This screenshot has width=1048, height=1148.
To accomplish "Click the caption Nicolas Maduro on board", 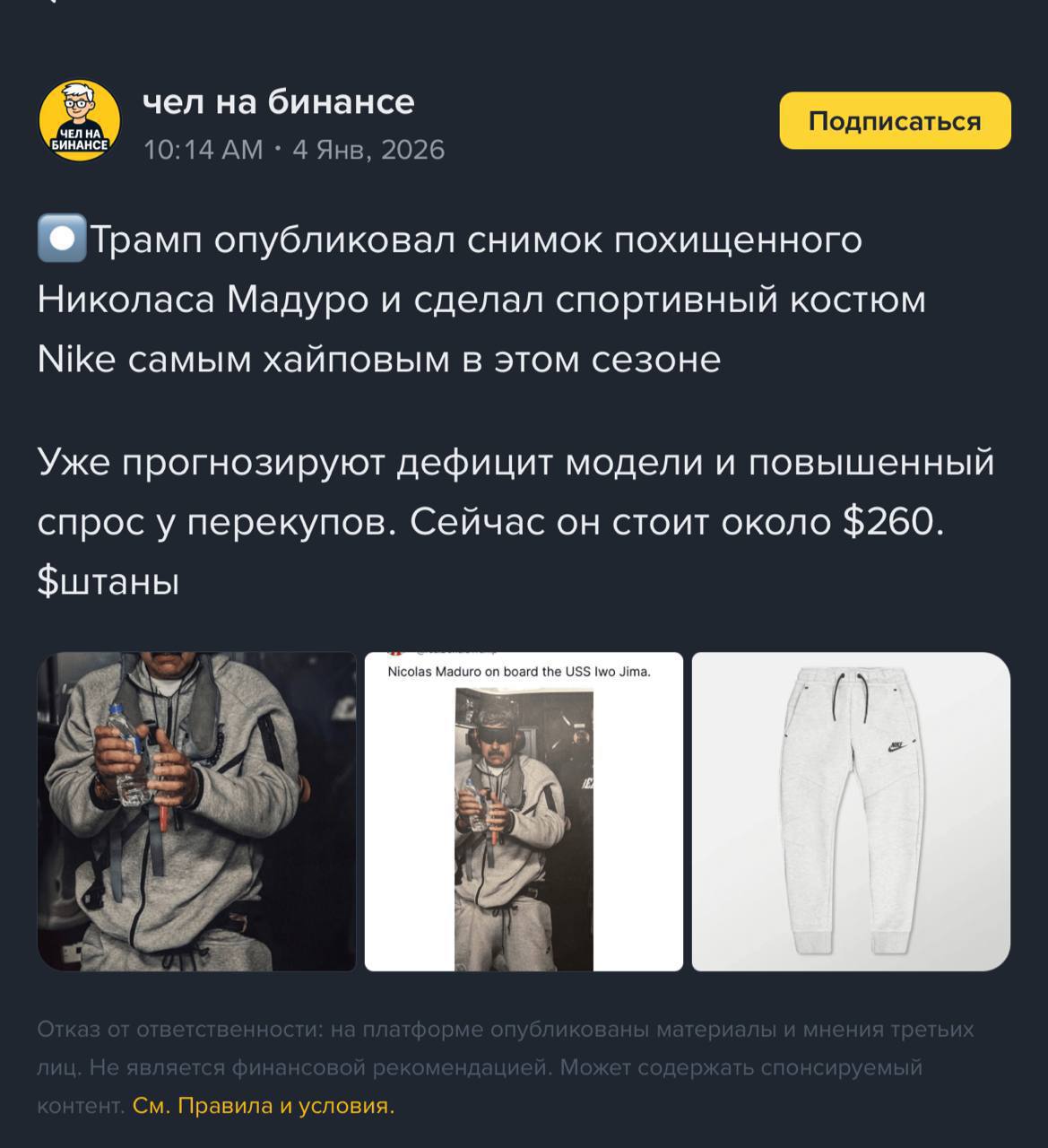I will point(519,672).
